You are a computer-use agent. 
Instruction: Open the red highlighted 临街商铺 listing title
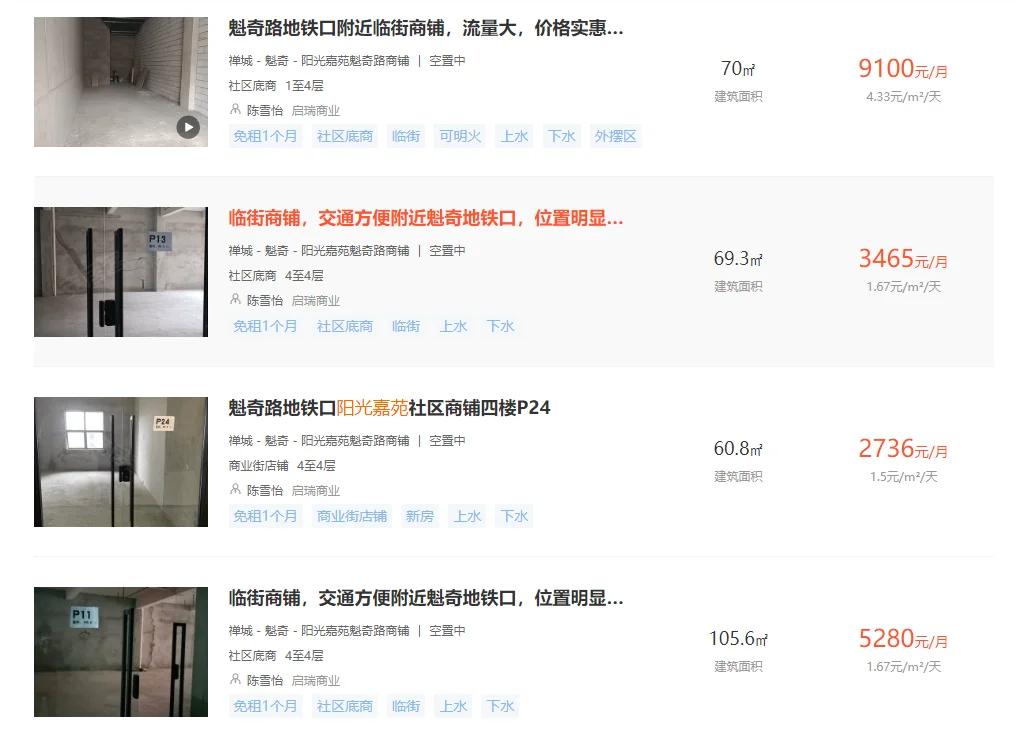pyautogui.click(x=426, y=218)
